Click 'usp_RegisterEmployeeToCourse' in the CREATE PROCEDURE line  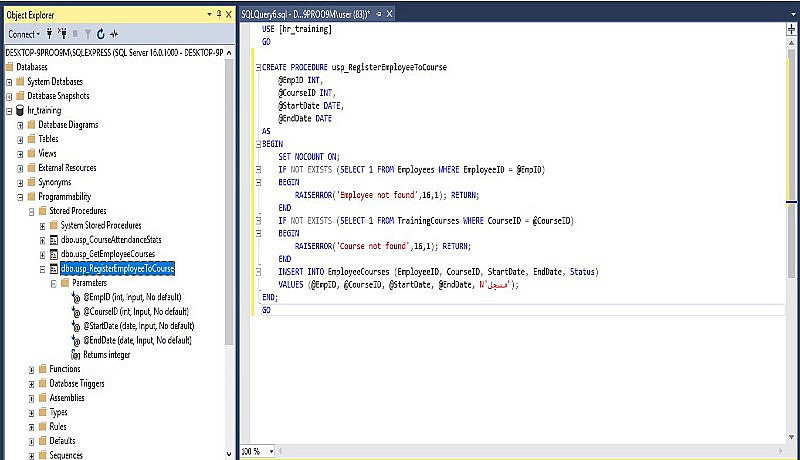tap(389, 67)
